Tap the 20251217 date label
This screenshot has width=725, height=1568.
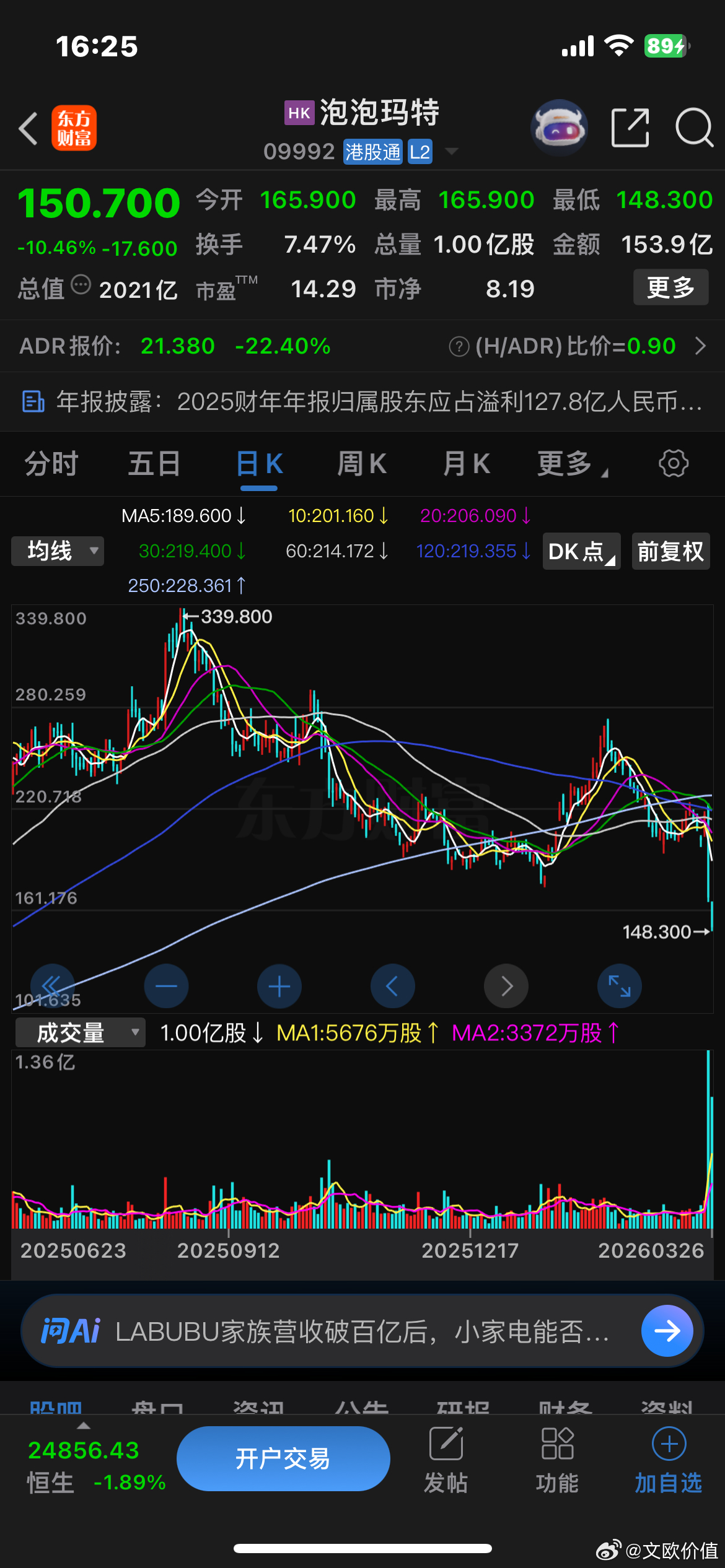pos(470,1251)
